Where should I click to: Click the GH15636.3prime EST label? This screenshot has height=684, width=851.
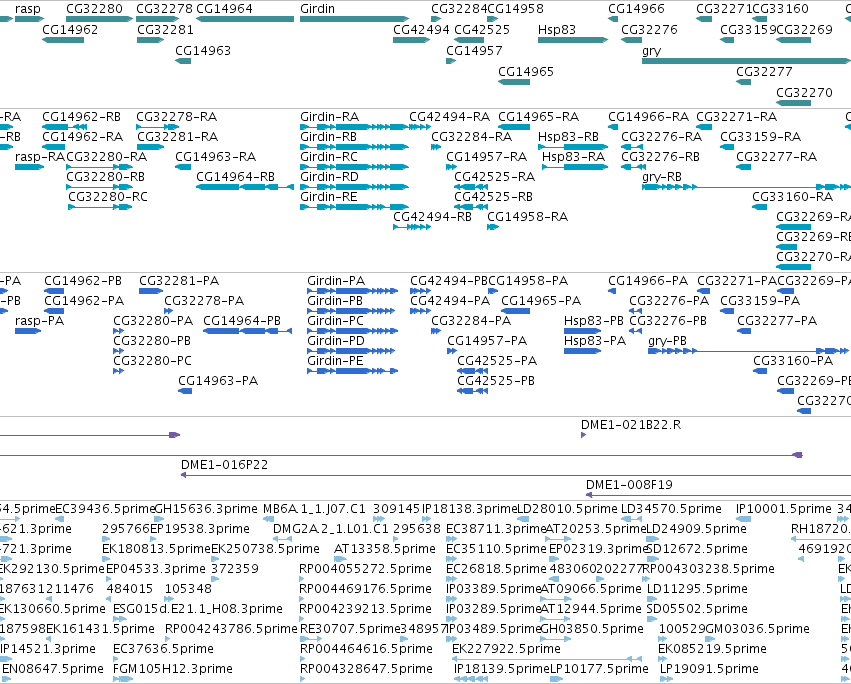pos(206,509)
